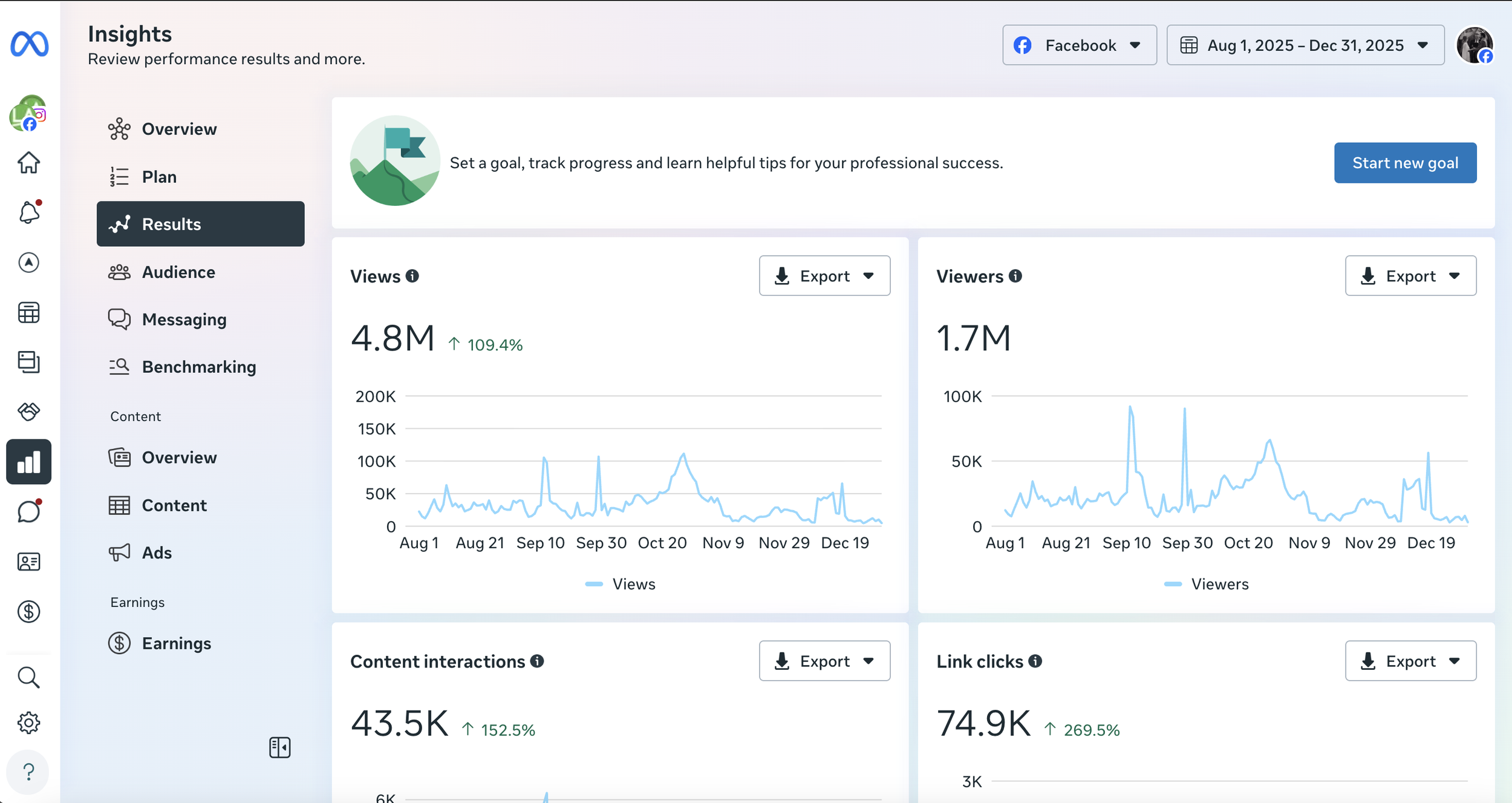Open notifications bell icon
Viewport: 1512px width, 803px height.
29,212
